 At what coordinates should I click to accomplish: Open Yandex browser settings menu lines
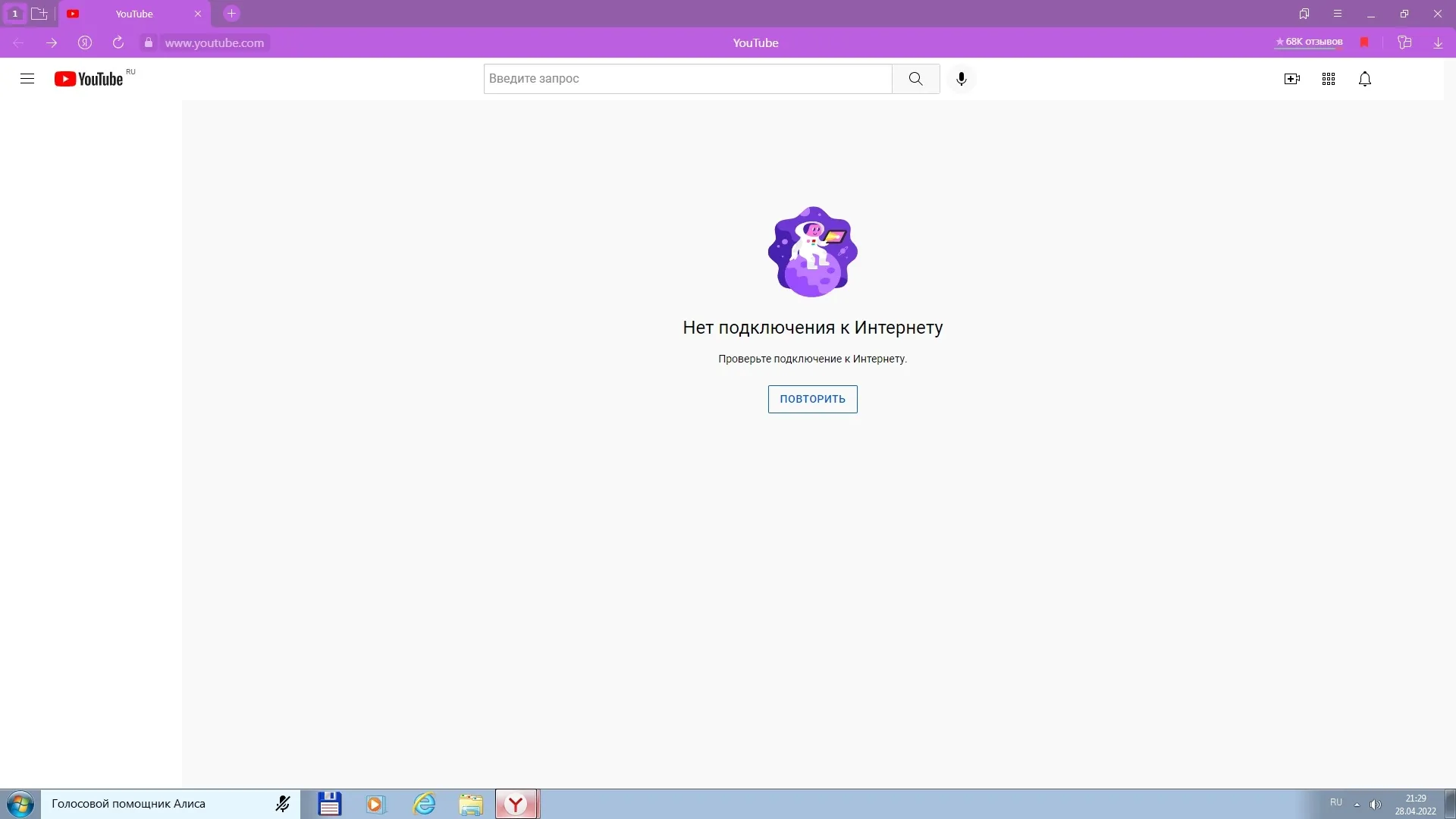[1338, 14]
